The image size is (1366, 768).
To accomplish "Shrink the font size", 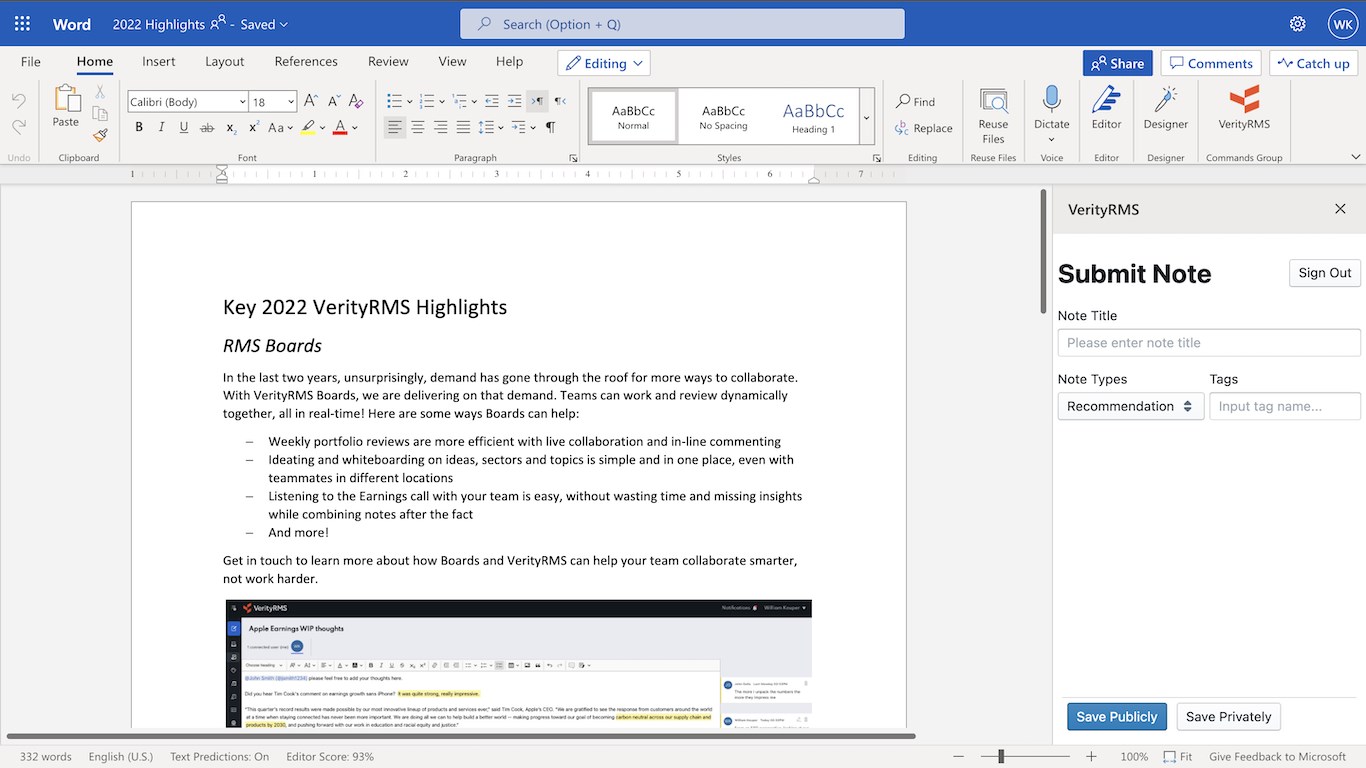I will click(332, 101).
